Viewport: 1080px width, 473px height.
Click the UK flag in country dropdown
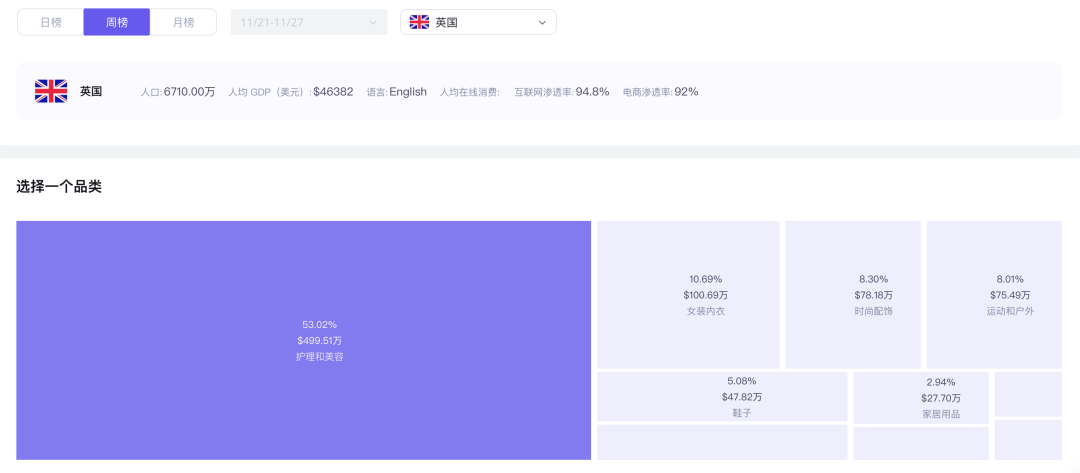point(419,23)
